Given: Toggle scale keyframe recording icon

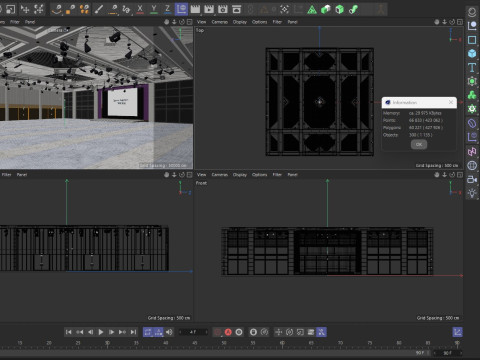Looking at the screenshot, I should tap(300, 332).
